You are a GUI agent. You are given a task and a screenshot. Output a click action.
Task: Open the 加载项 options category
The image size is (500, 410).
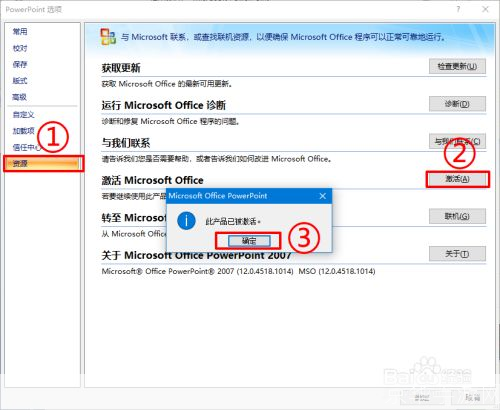(x=23, y=131)
